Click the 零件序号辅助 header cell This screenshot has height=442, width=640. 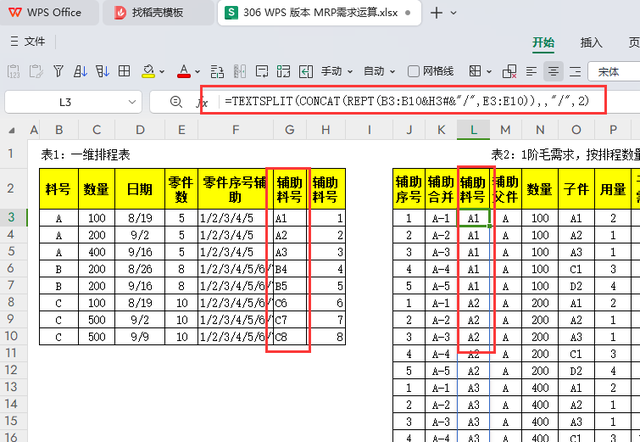click(x=235, y=189)
